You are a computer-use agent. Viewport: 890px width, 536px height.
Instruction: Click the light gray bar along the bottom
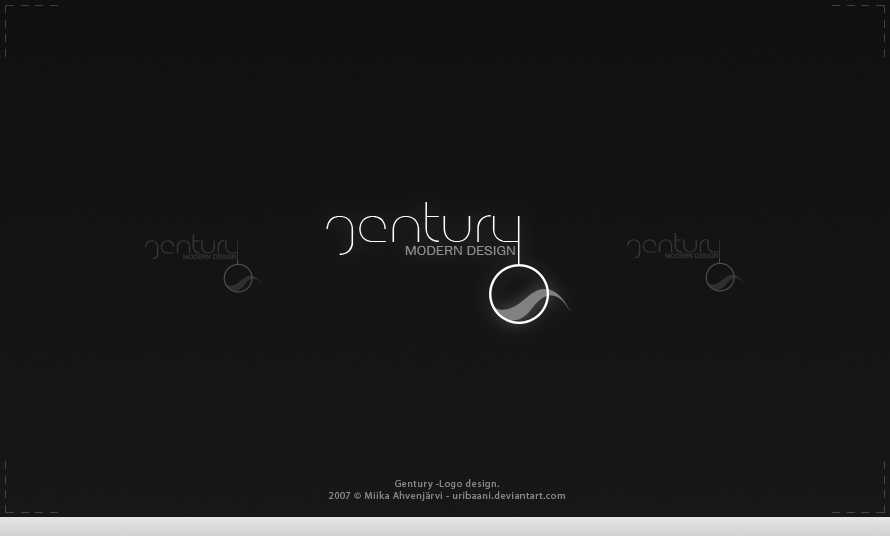point(445,526)
